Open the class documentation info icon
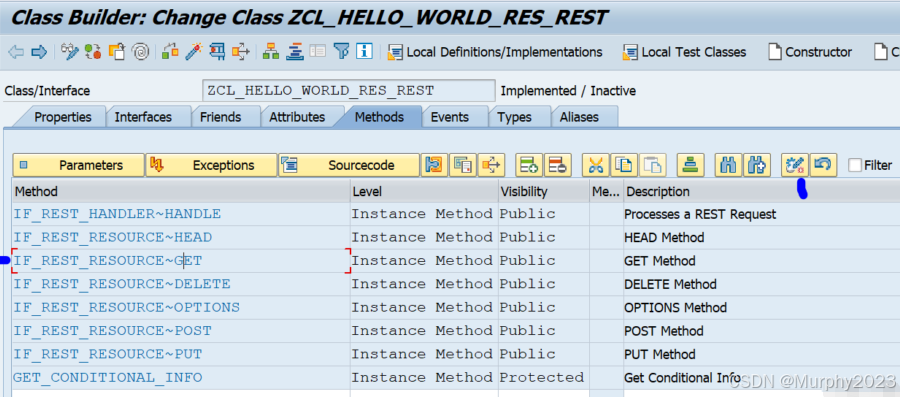Image resolution: width=900 pixels, height=397 pixels. tap(364, 52)
